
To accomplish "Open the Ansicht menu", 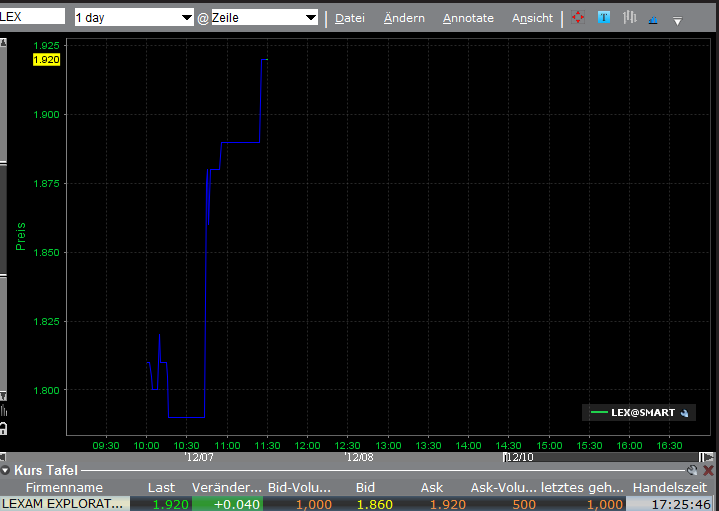I will click(532, 18).
